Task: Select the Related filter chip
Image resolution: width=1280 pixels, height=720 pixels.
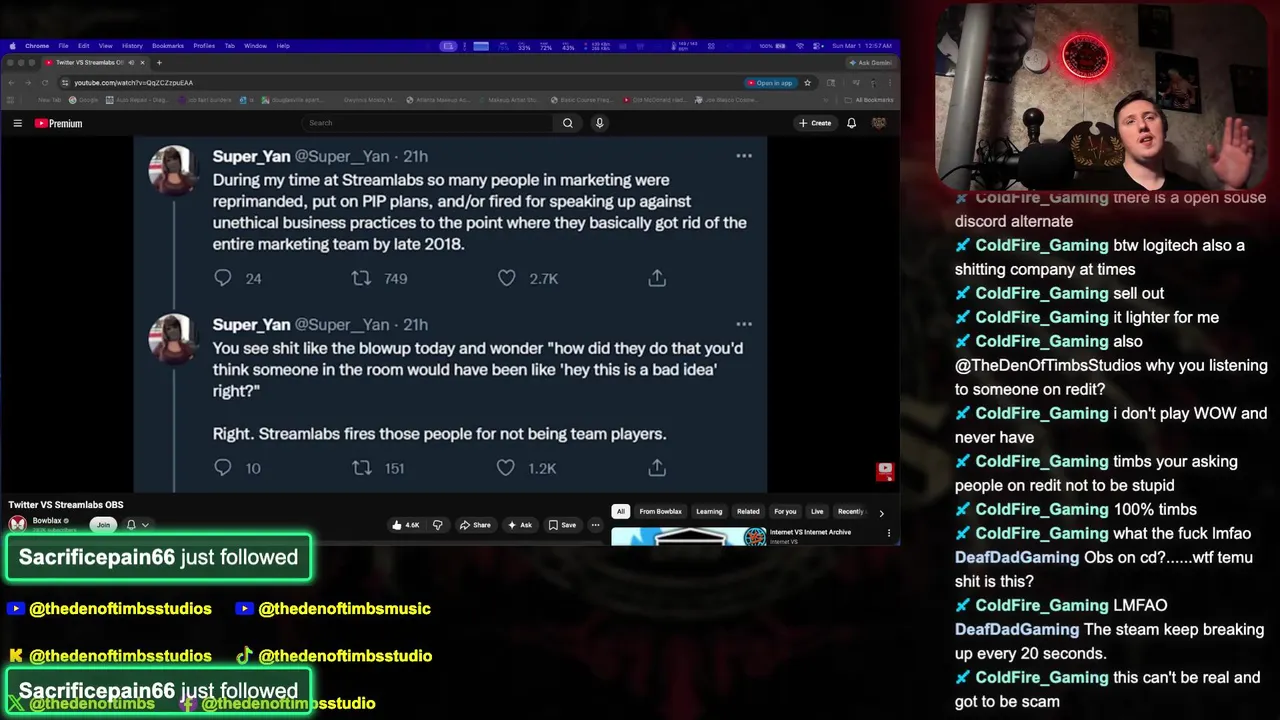Action: click(748, 512)
